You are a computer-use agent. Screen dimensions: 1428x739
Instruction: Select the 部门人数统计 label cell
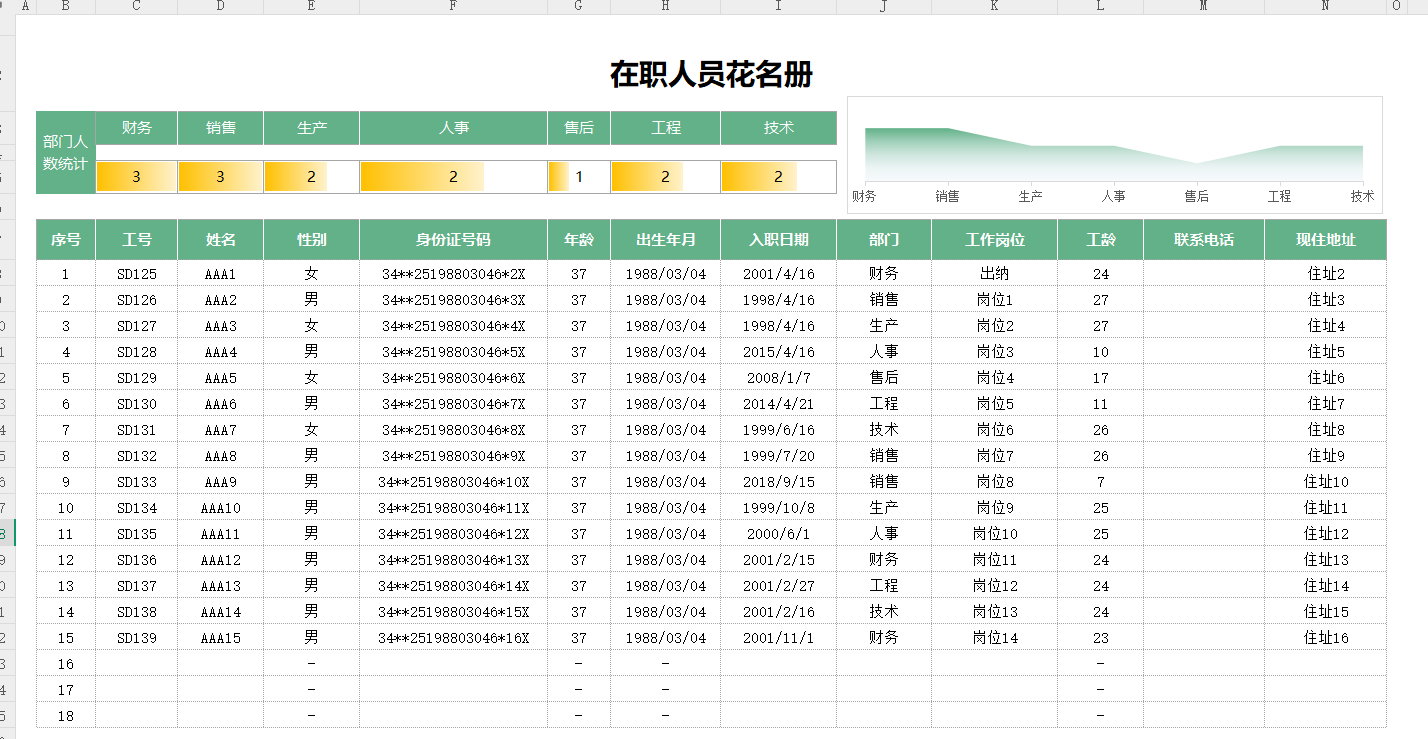coord(64,145)
